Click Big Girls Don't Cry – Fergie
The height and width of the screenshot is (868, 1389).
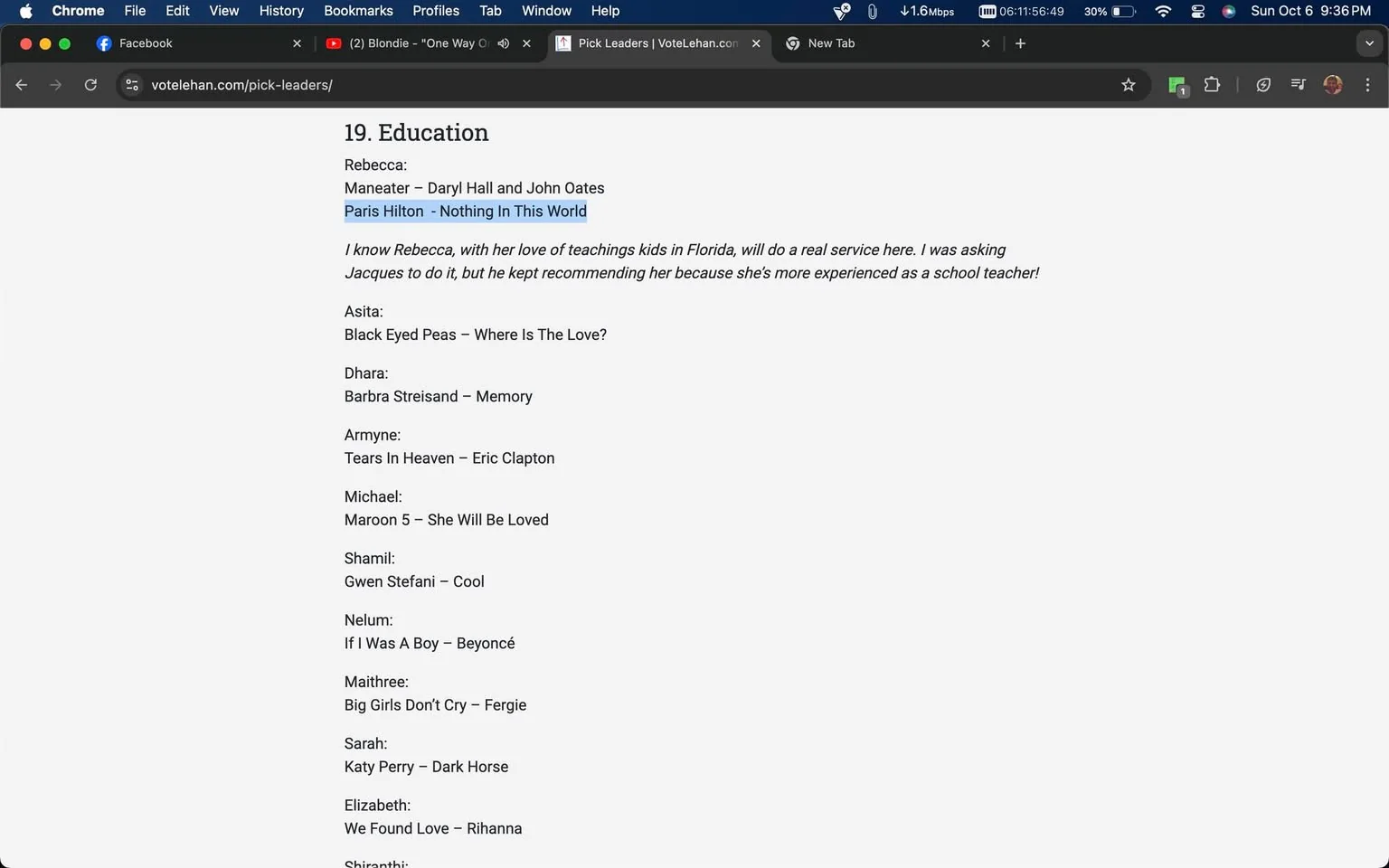[435, 705]
